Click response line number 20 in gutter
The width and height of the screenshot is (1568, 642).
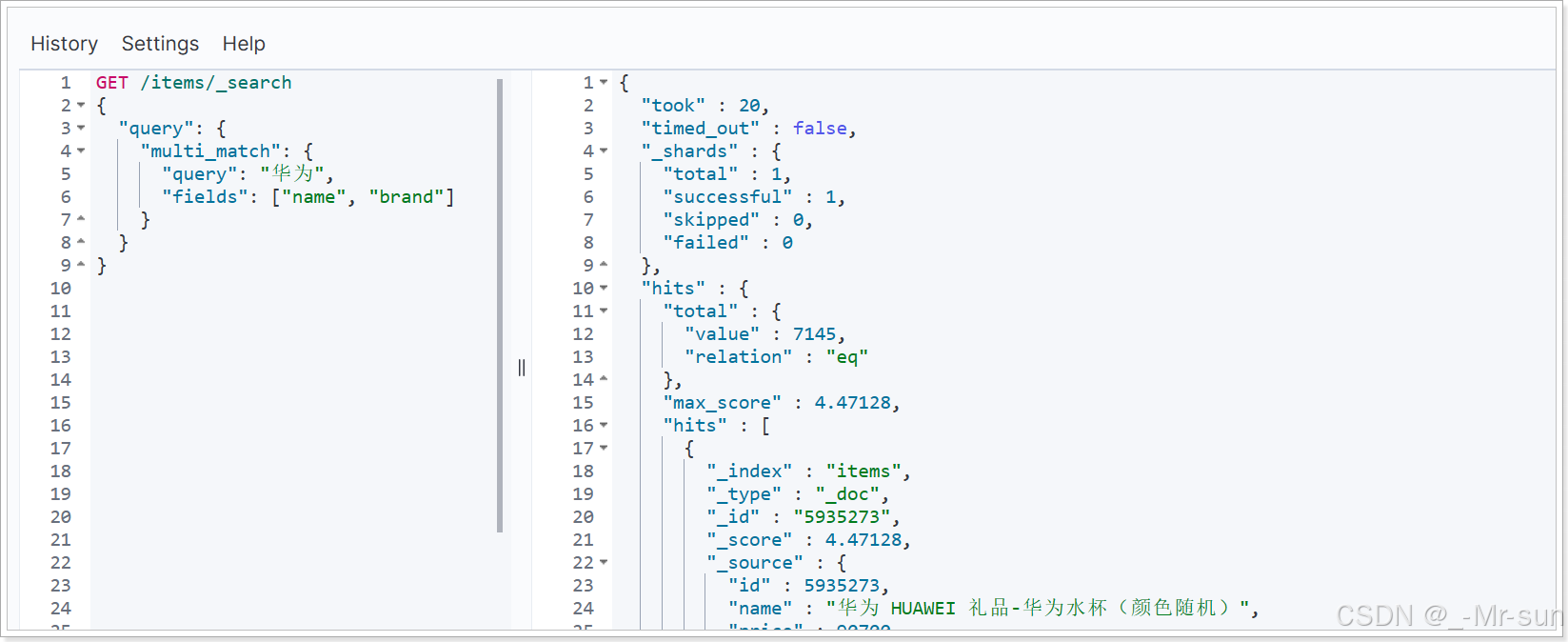click(x=584, y=517)
